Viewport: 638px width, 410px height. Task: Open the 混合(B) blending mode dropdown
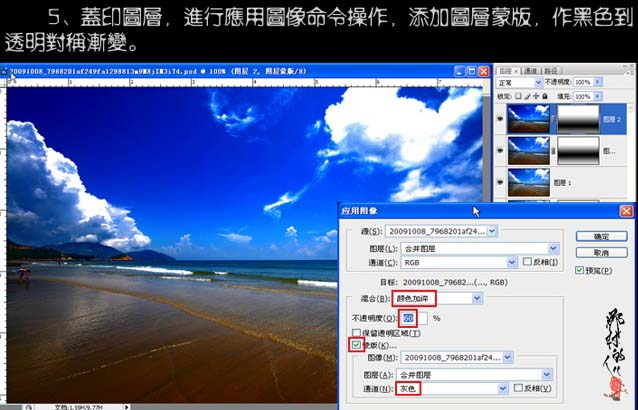coord(474,298)
